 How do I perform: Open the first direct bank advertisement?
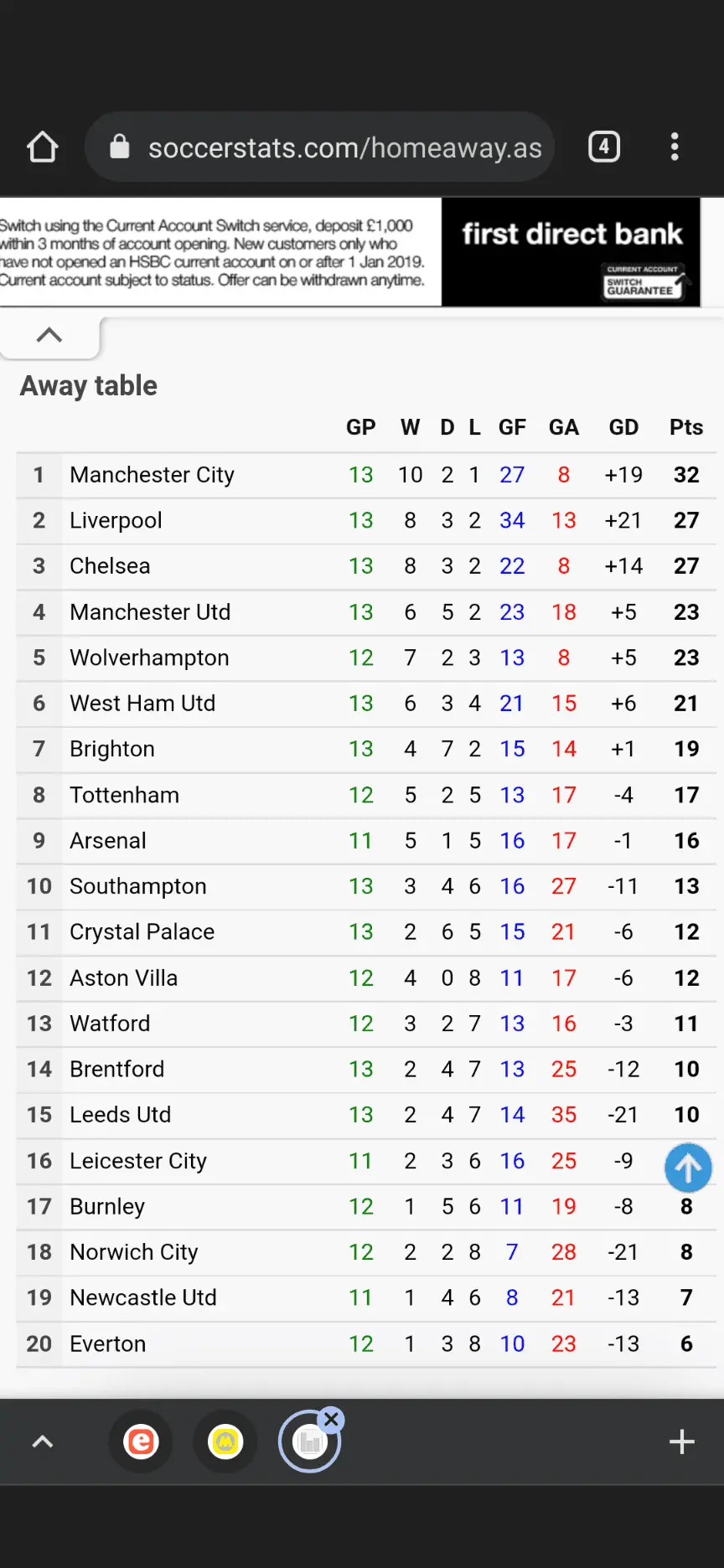[571, 251]
